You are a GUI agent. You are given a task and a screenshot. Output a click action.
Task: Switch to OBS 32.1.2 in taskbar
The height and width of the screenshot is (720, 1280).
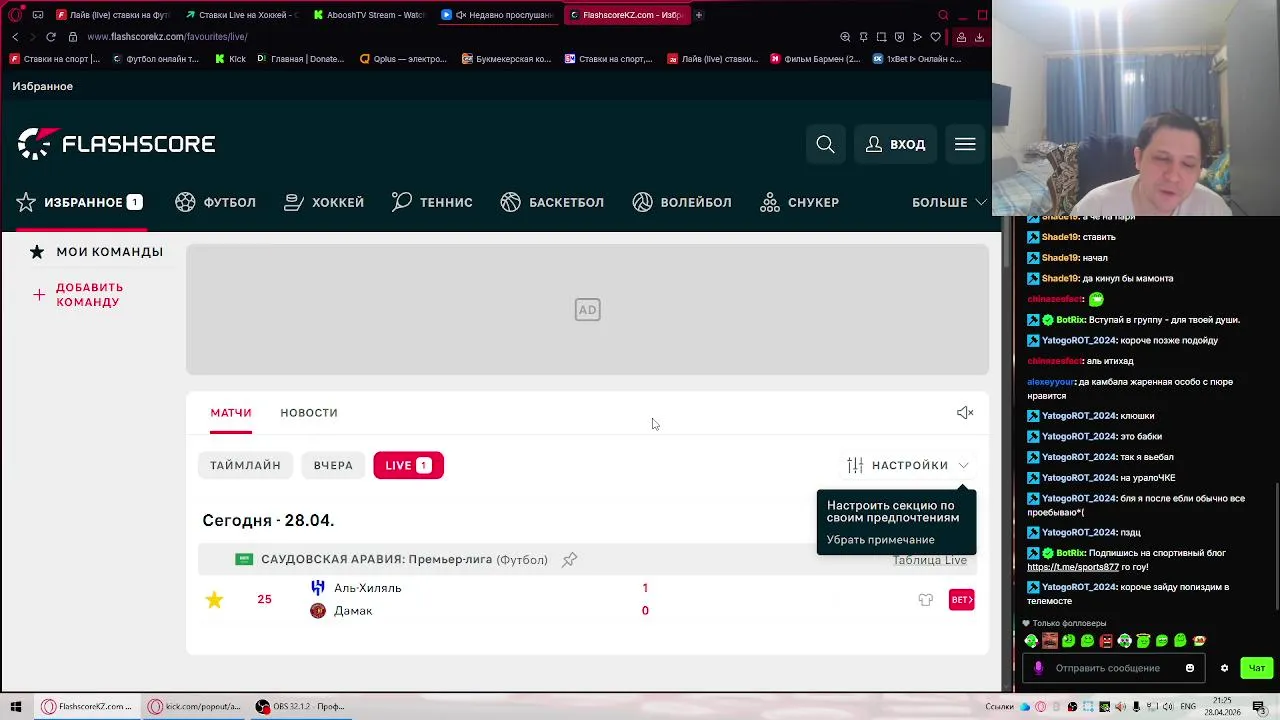pos(300,706)
